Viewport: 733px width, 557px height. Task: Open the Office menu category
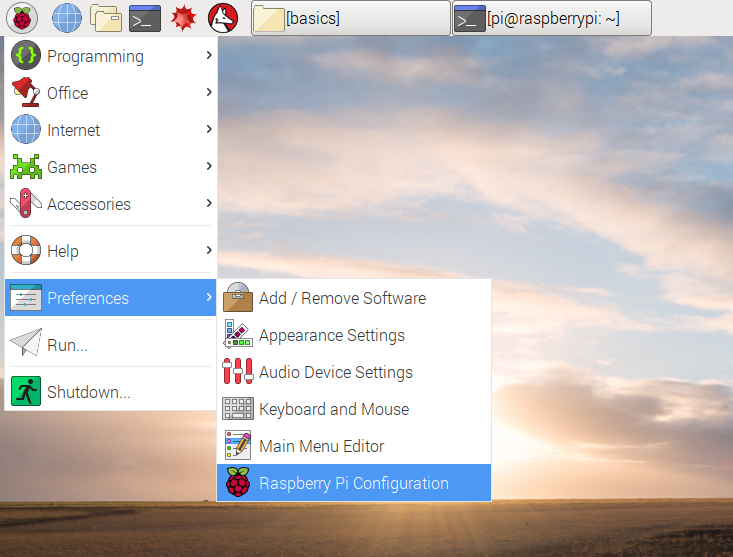(111, 93)
